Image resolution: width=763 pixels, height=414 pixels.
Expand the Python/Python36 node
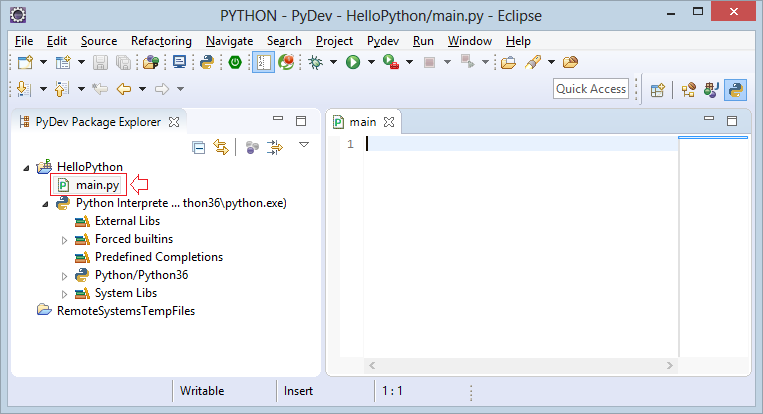(64, 276)
